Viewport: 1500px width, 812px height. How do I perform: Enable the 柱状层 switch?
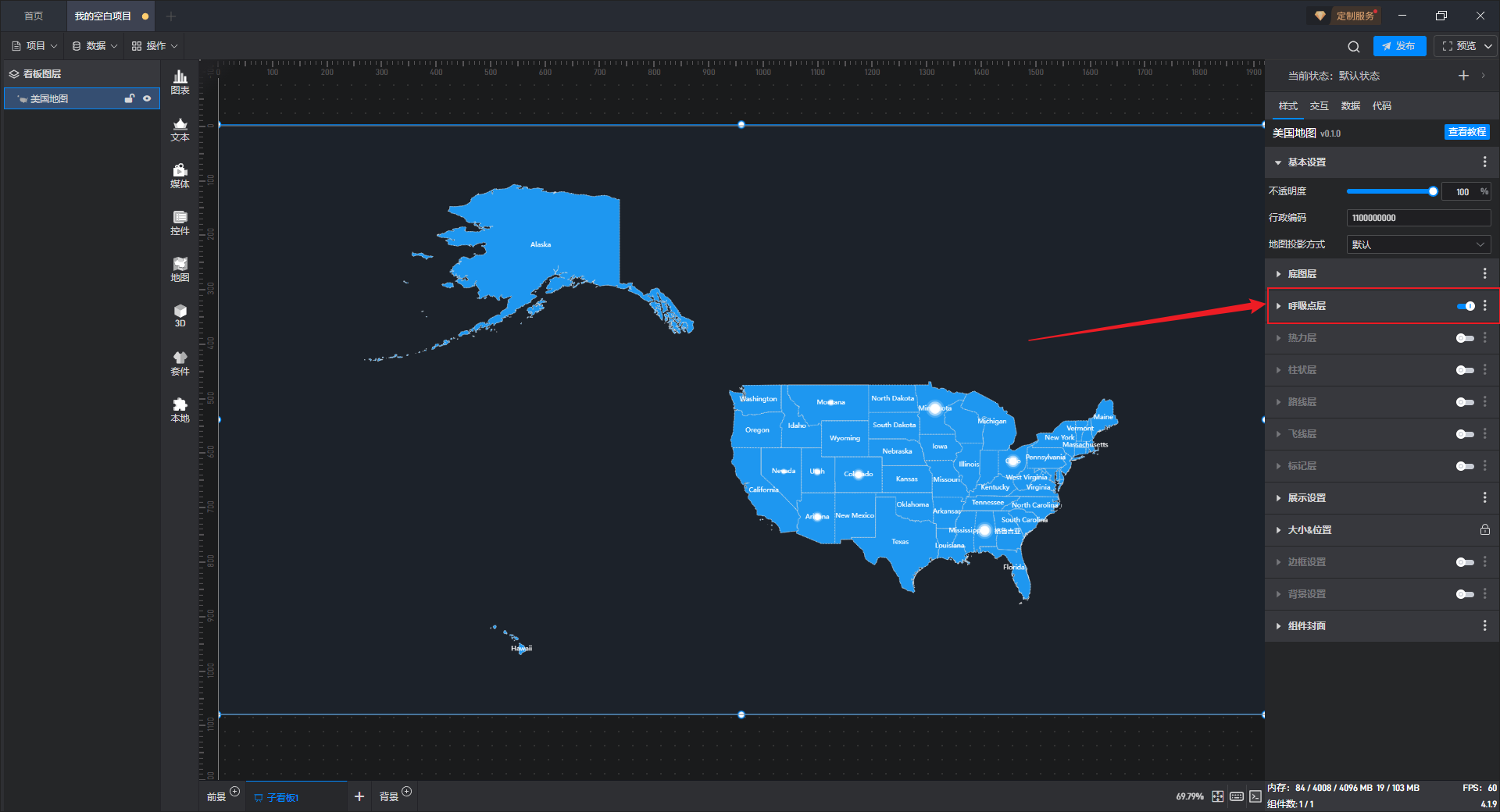pos(1465,370)
